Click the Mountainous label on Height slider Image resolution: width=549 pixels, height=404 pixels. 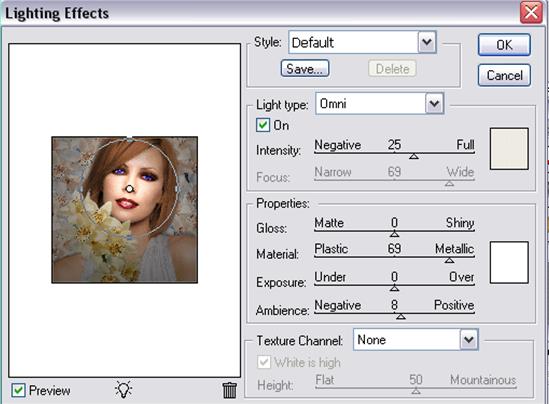pos(483,379)
